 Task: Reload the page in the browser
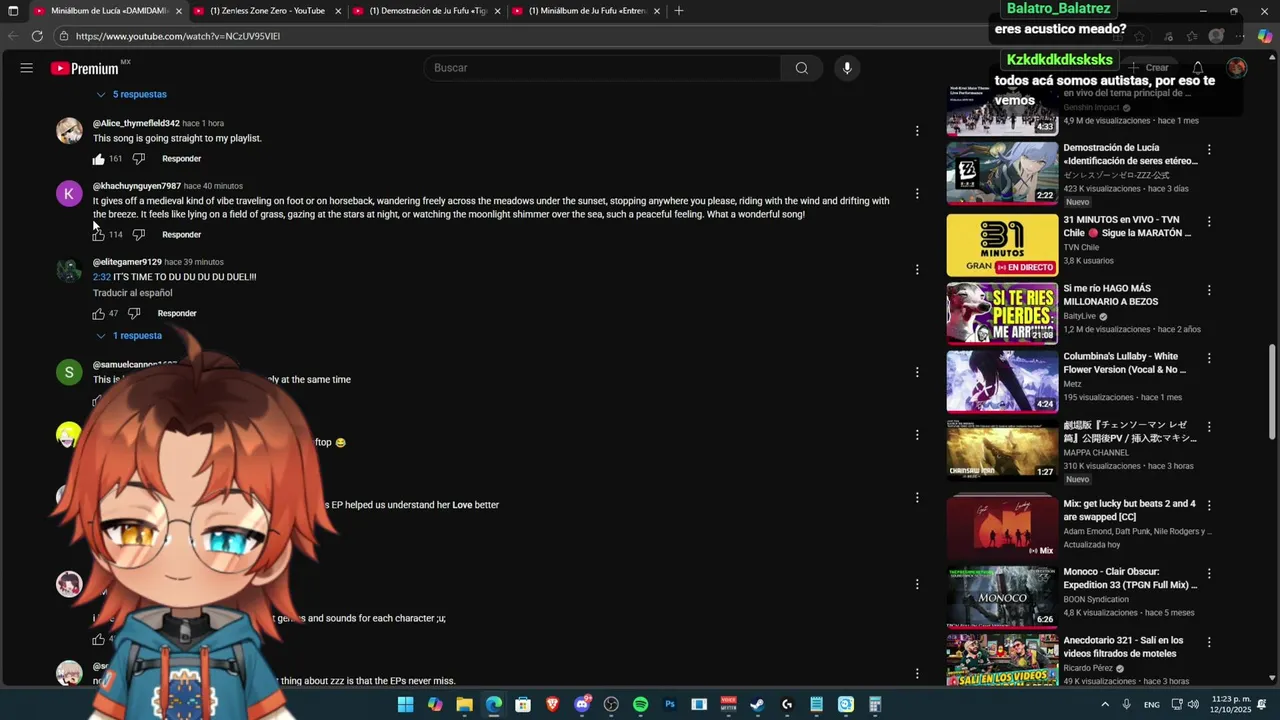[37, 36]
